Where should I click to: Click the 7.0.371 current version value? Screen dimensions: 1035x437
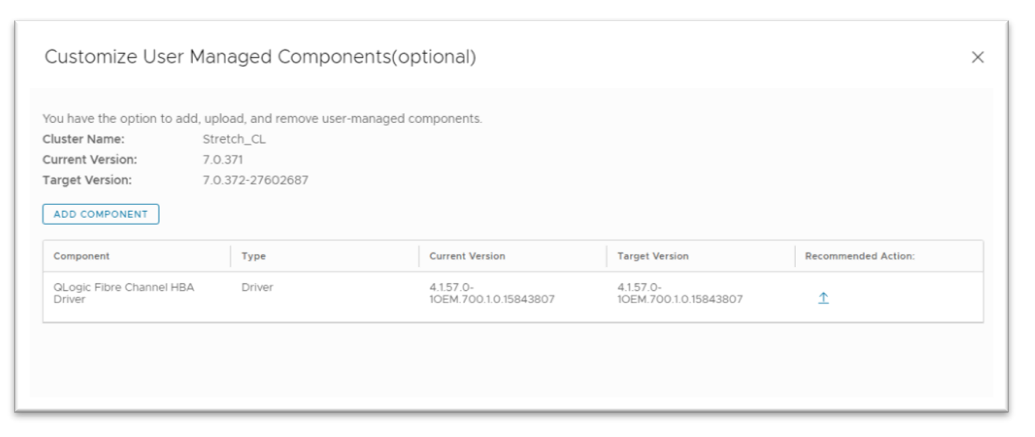point(223,159)
